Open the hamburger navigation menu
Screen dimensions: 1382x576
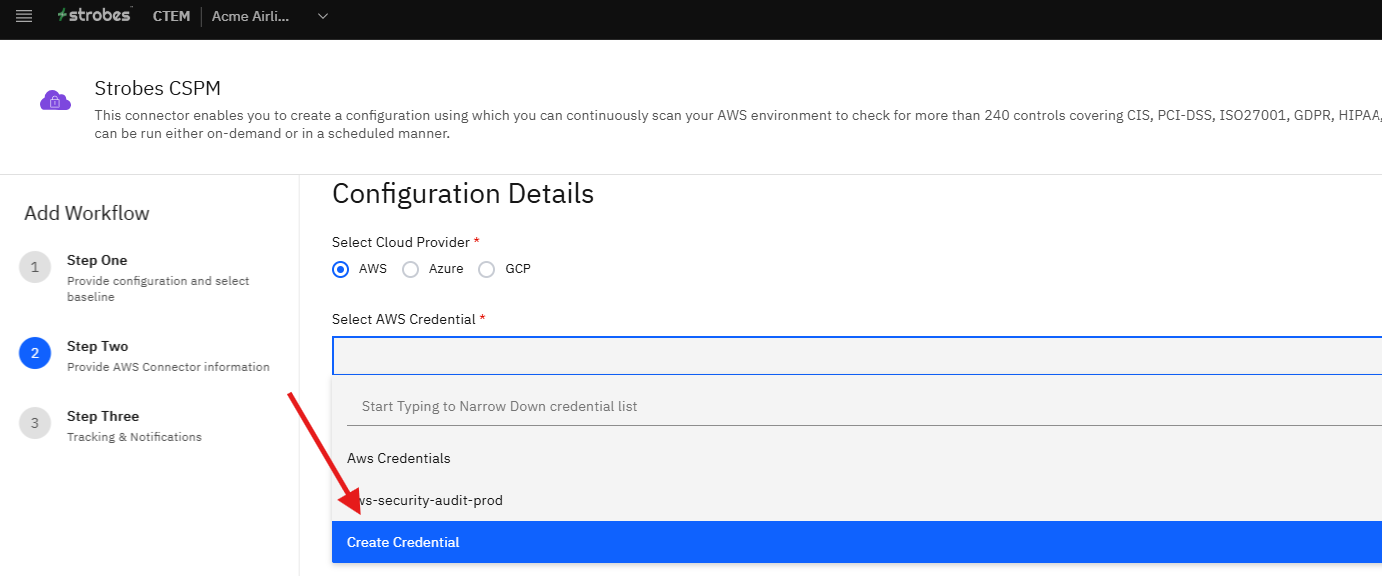click(x=24, y=16)
